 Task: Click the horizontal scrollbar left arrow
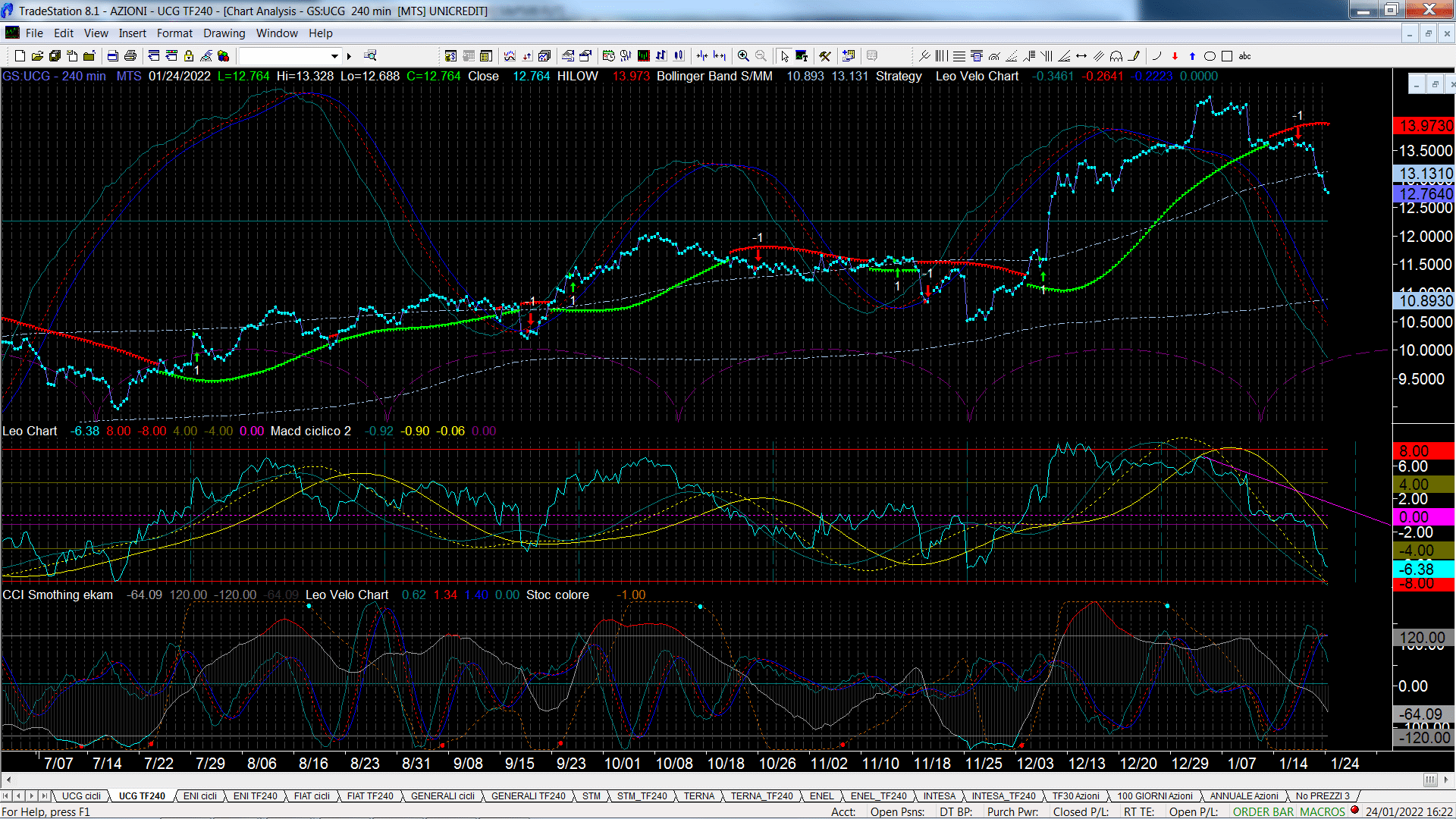pyautogui.click(x=8, y=780)
